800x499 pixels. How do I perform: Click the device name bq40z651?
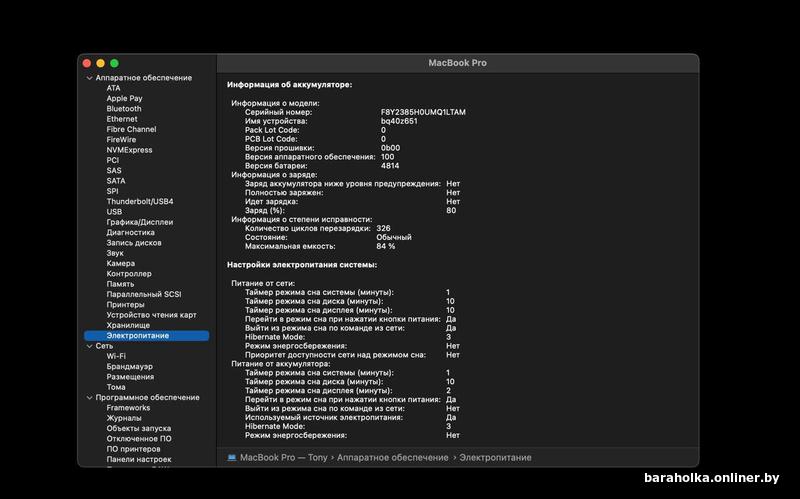click(x=399, y=121)
